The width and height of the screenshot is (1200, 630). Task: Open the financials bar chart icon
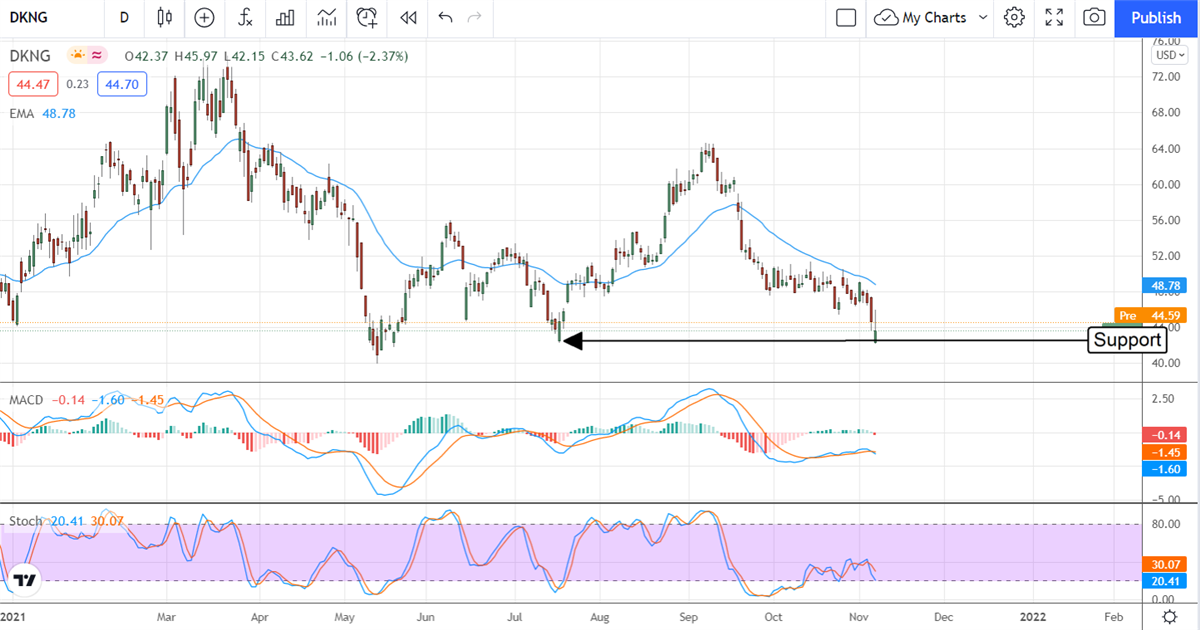285,17
